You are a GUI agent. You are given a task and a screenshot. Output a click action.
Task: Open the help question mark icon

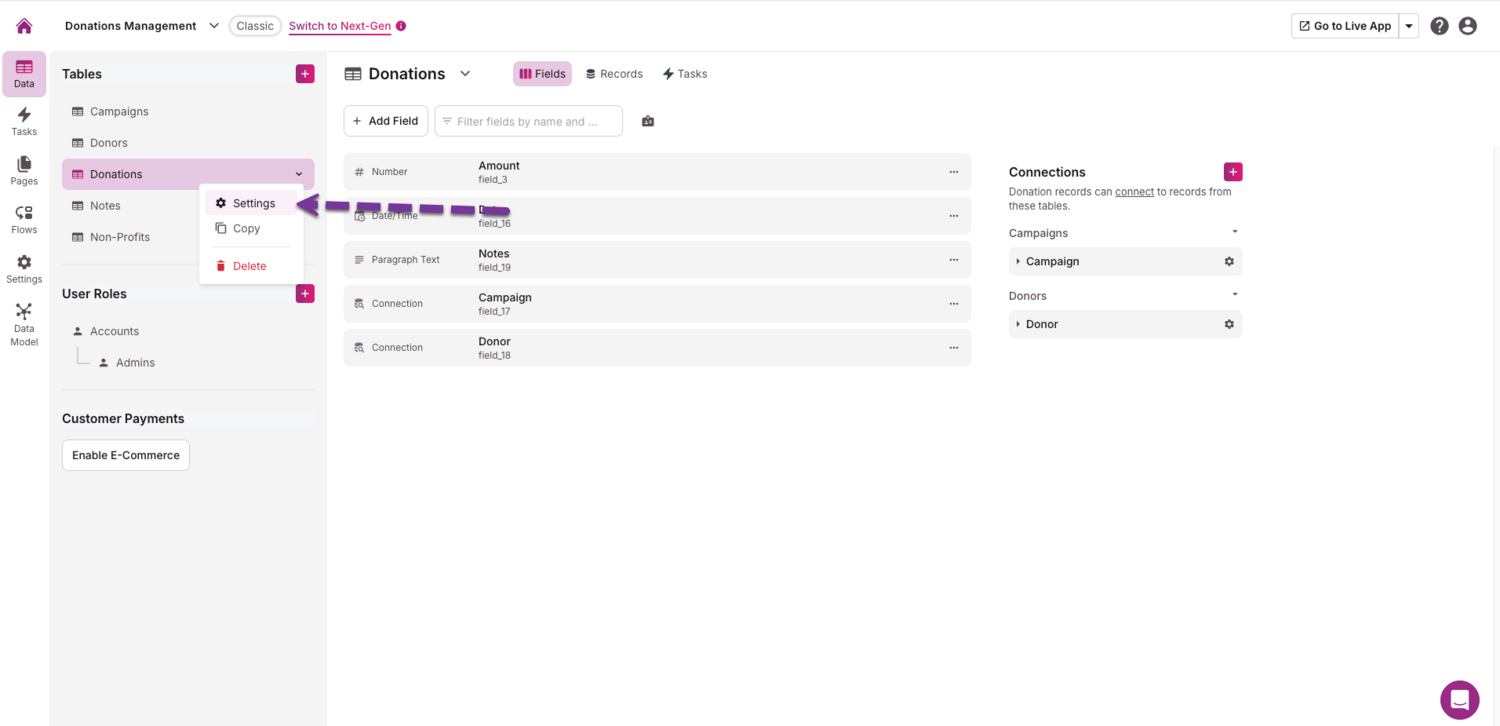tap(1439, 25)
